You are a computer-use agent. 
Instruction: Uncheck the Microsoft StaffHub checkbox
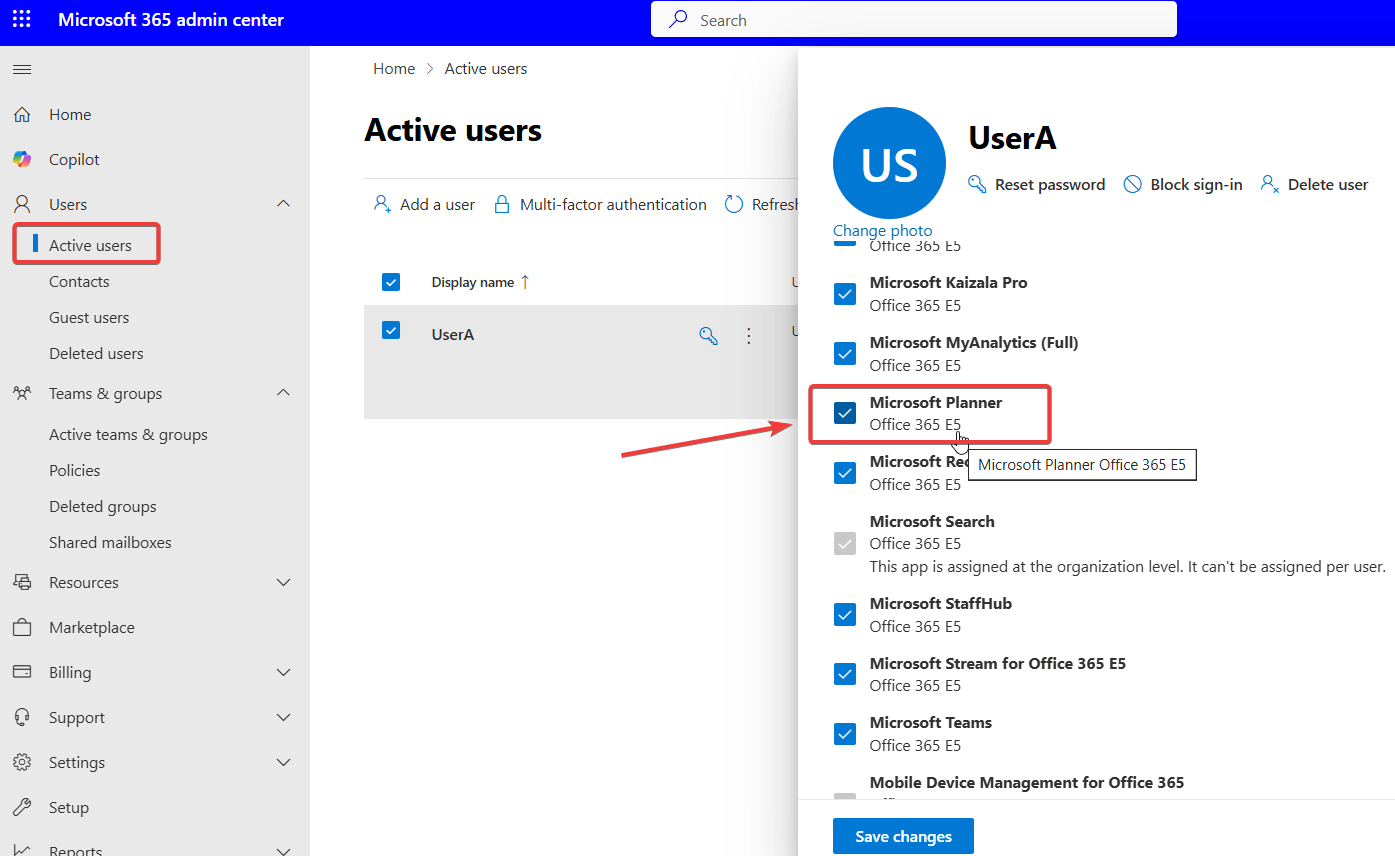tap(845, 615)
